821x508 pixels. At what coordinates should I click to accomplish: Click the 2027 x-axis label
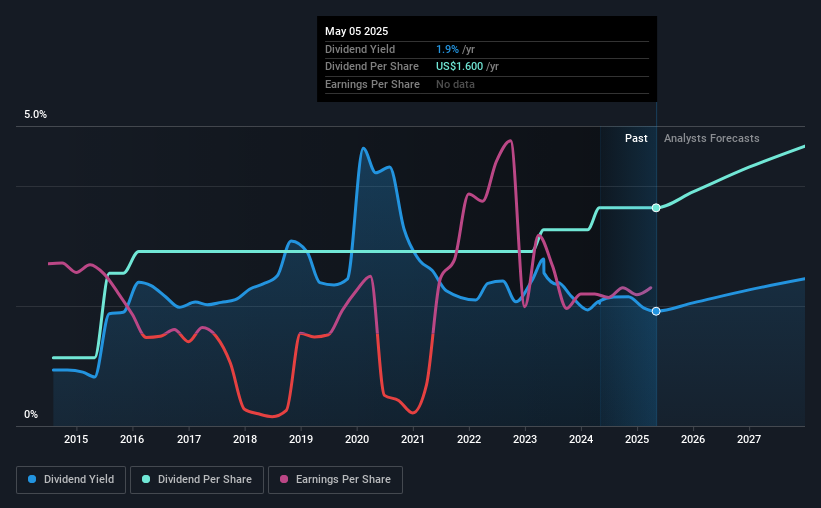(x=749, y=439)
